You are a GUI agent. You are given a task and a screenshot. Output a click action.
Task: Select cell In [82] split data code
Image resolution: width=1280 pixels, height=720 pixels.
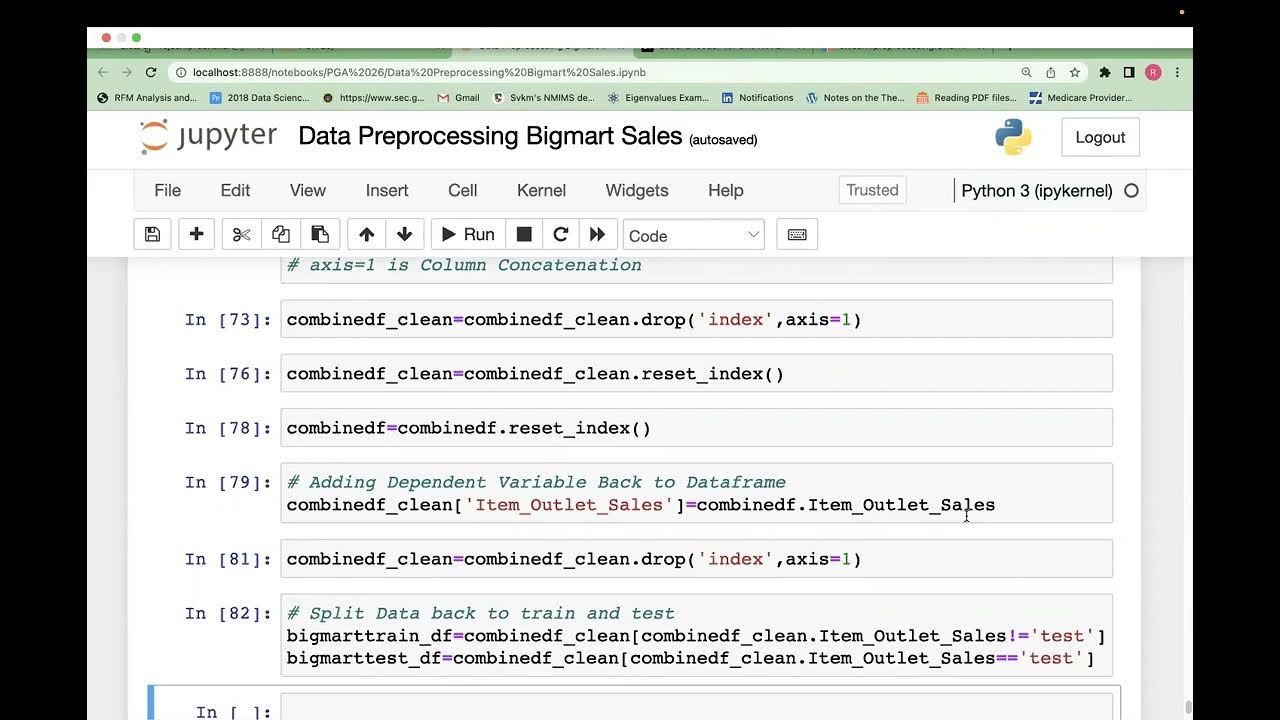coord(697,636)
